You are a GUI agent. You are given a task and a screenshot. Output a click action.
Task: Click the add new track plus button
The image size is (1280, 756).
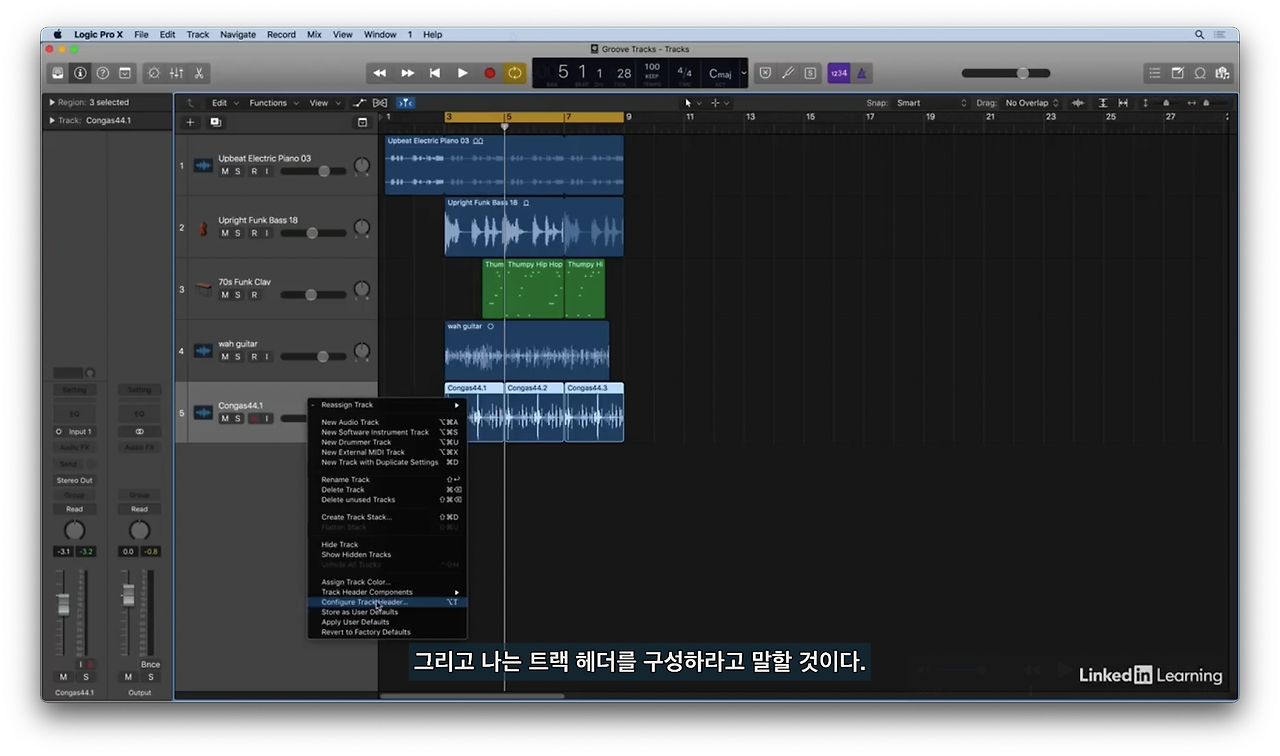tap(190, 122)
